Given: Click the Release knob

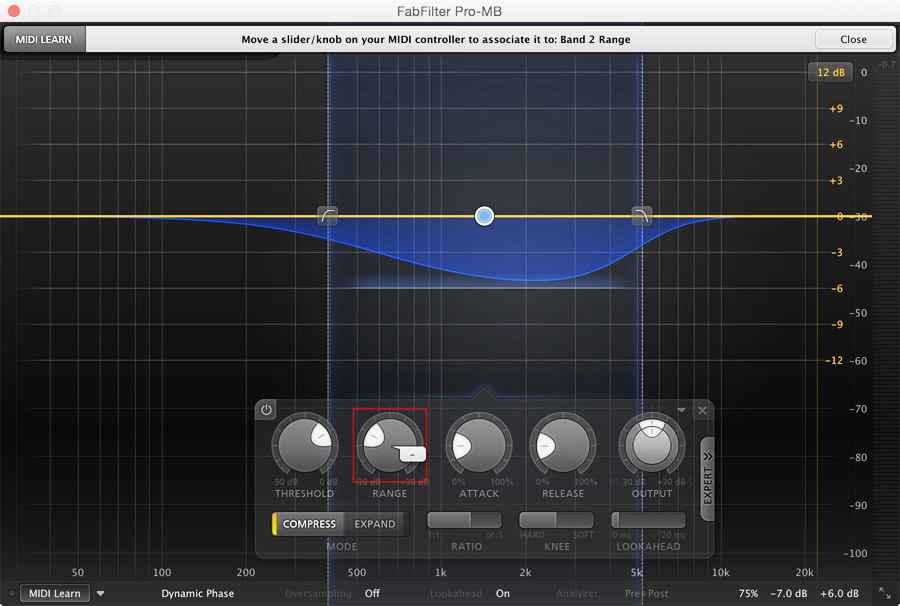Looking at the screenshot, I should [562, 445].
